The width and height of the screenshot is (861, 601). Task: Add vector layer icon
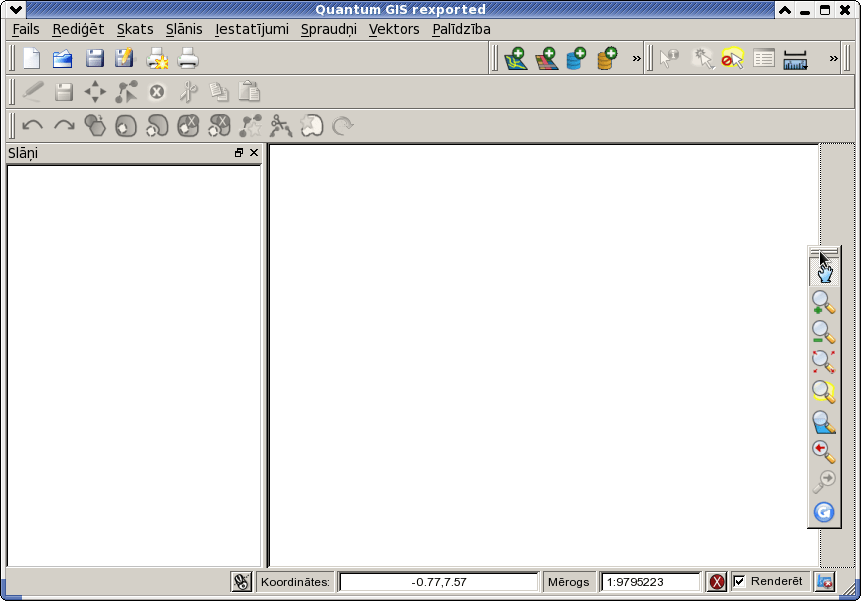[x=516, y=58]
